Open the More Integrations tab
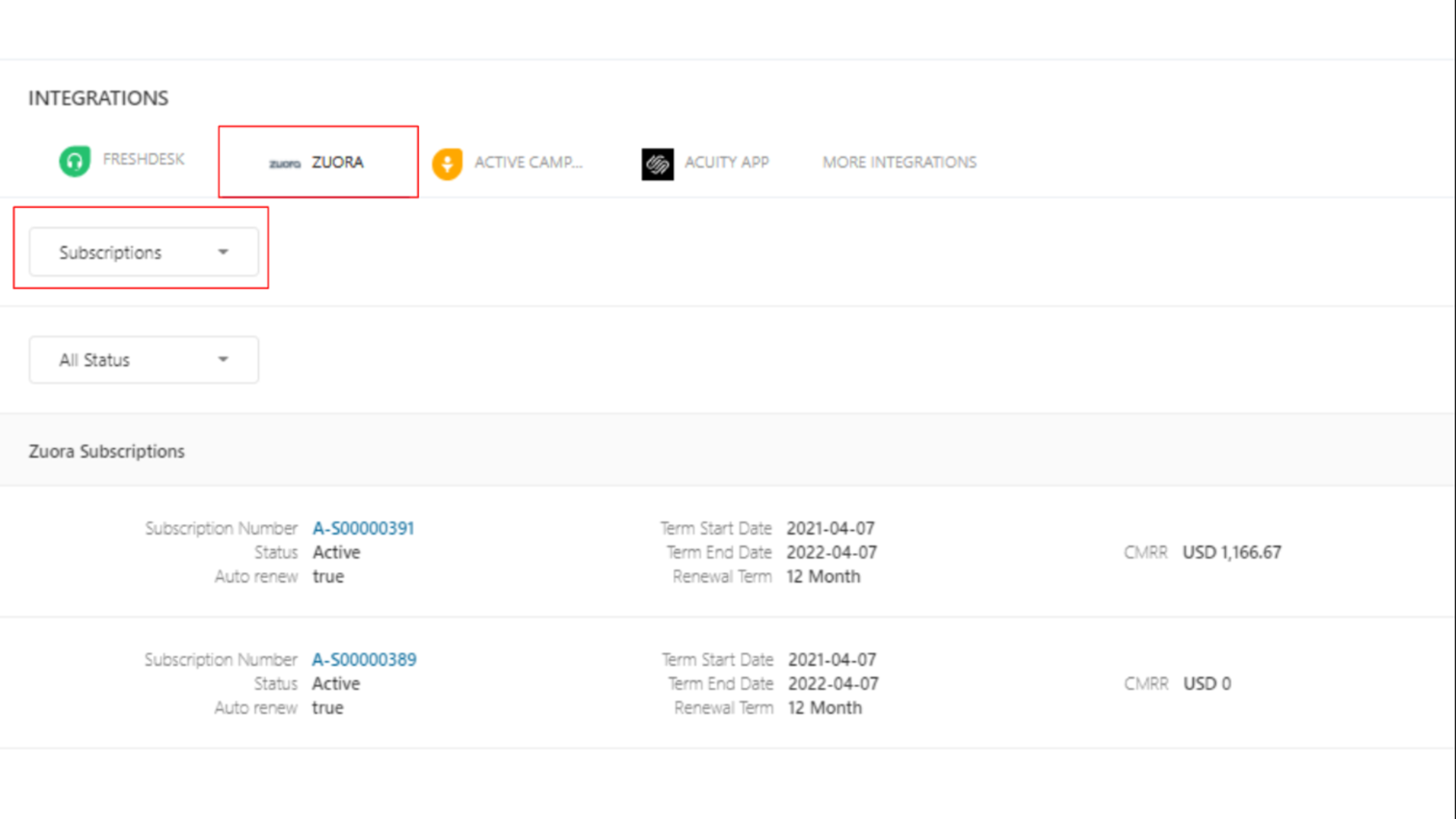This screenshot has width=1456, height=819. coord(898,162)
